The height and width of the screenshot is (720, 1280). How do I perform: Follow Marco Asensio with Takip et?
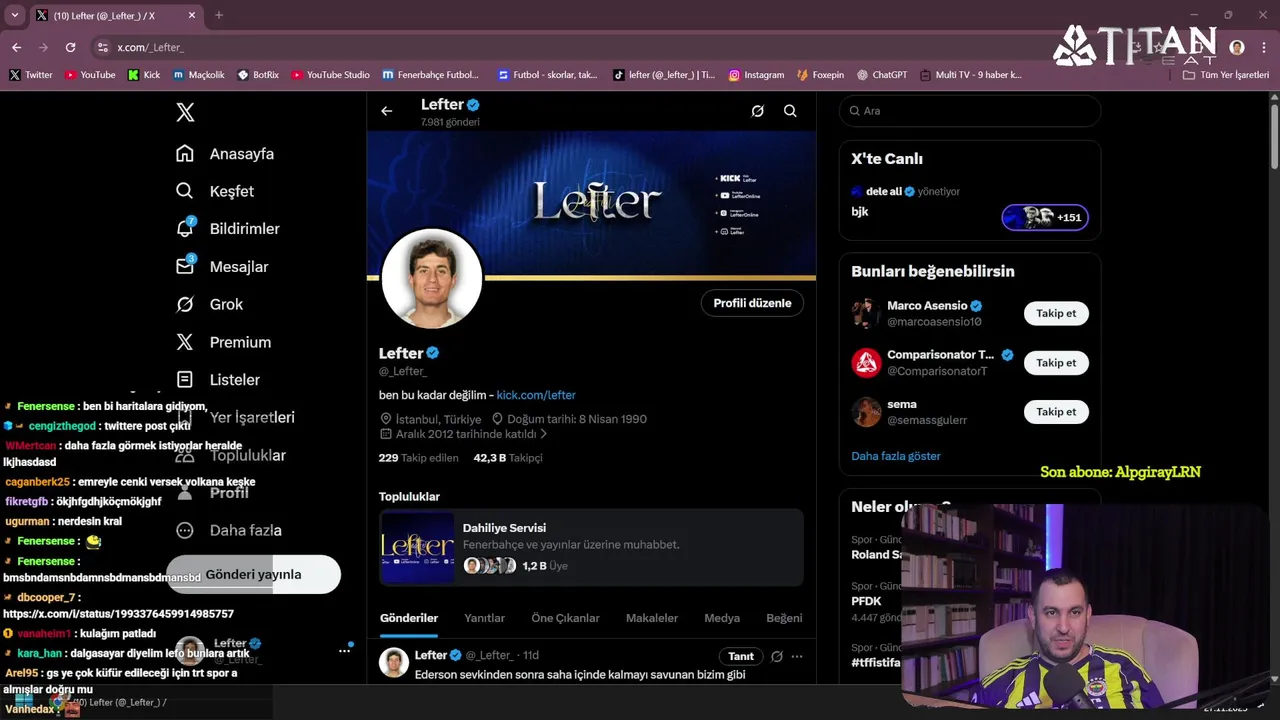coord(1056,313)
